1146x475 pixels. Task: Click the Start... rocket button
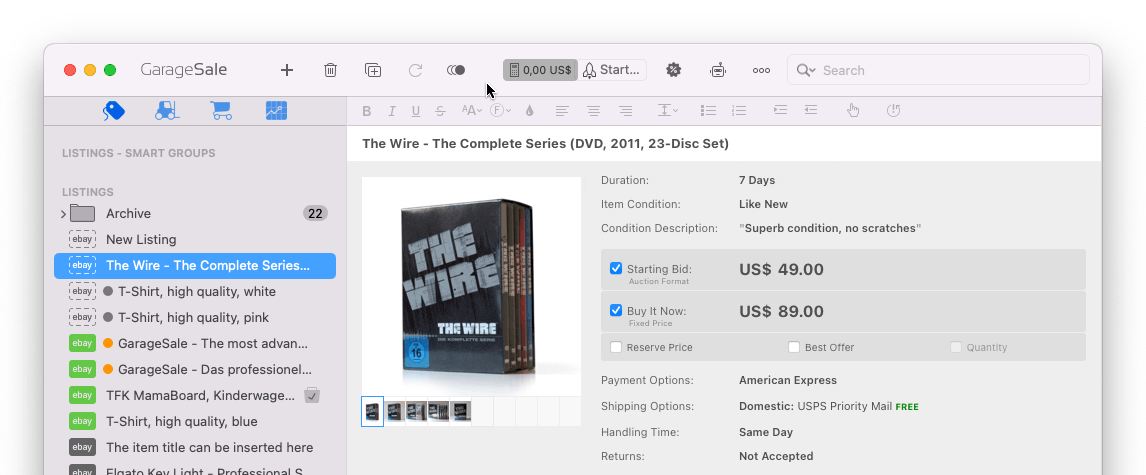(x=612, y=70)
